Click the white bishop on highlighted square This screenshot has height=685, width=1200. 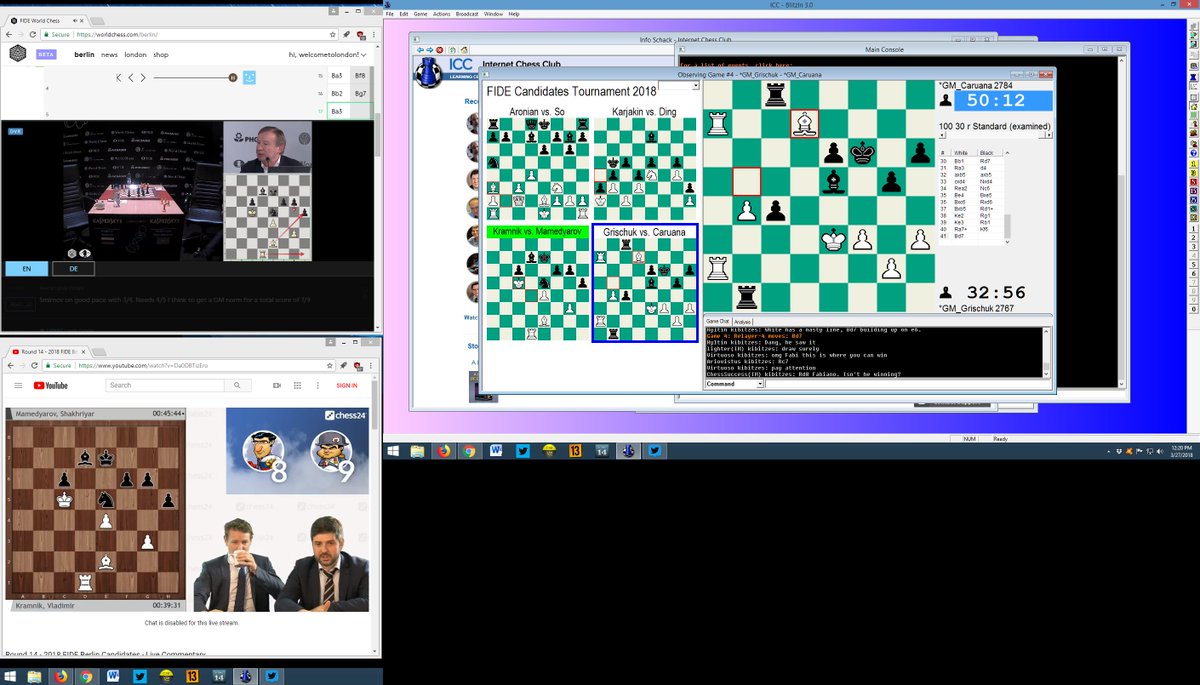[x=804, y=124]
